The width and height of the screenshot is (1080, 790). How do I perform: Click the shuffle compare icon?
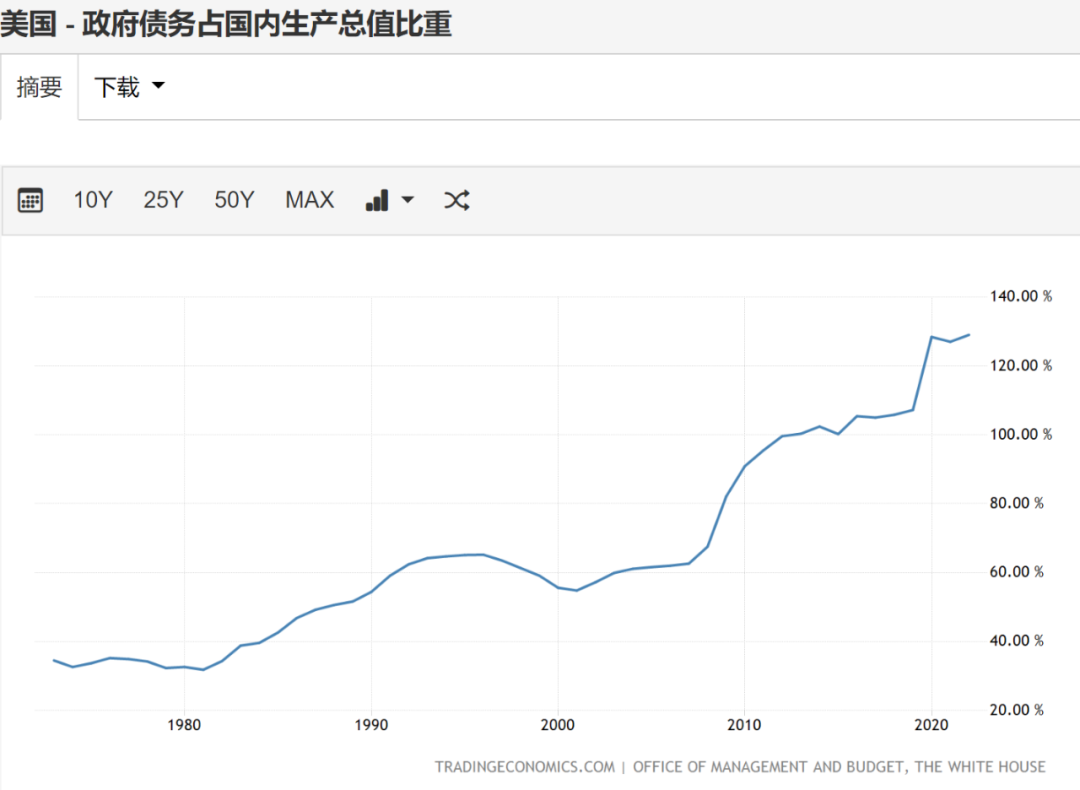tap(456, 200)
